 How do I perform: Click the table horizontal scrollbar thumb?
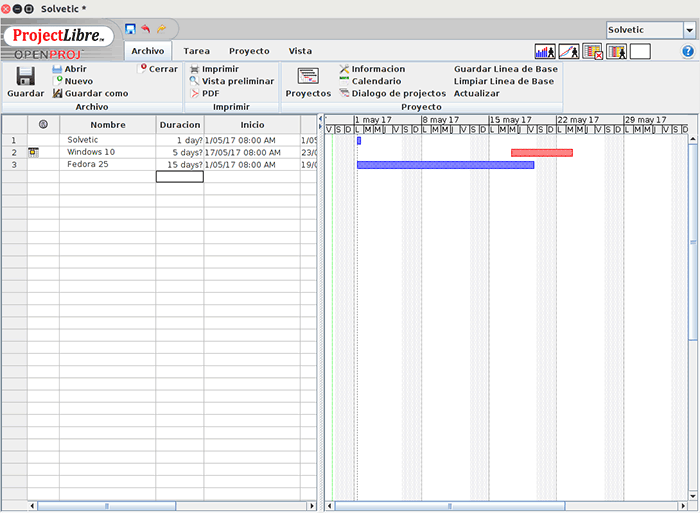107,506
